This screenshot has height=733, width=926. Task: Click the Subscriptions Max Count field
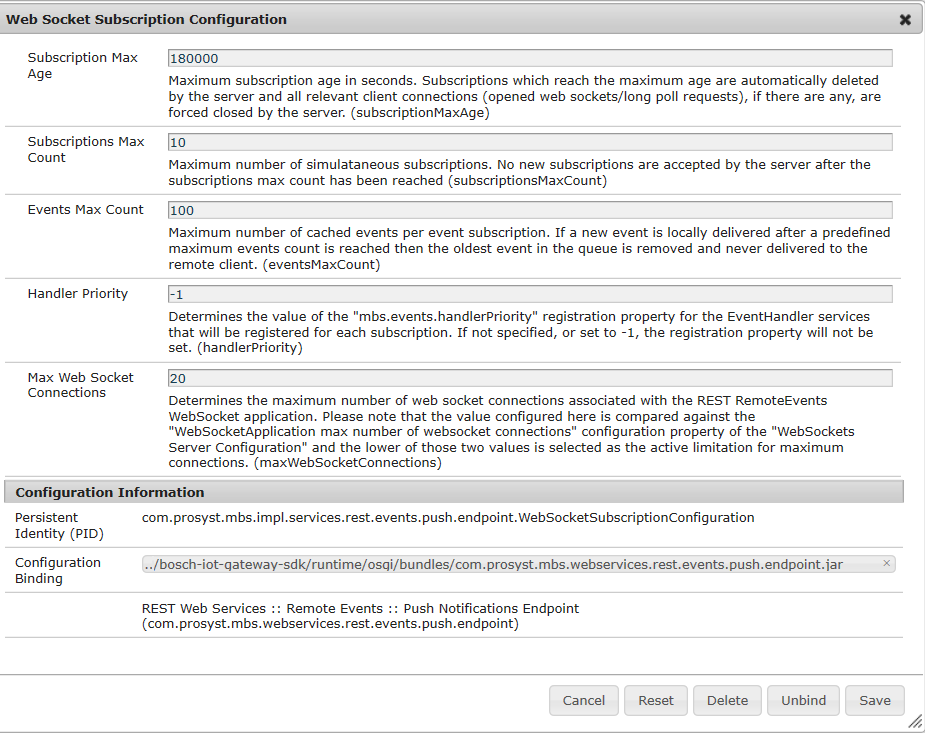(x=530, y=142)
